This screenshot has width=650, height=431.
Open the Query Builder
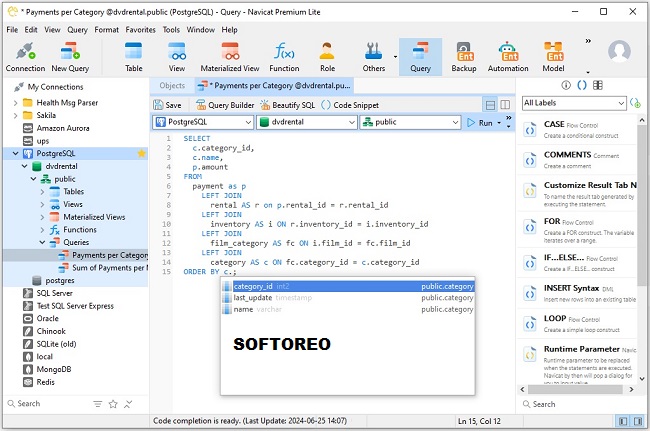click(x=225, y=105)
